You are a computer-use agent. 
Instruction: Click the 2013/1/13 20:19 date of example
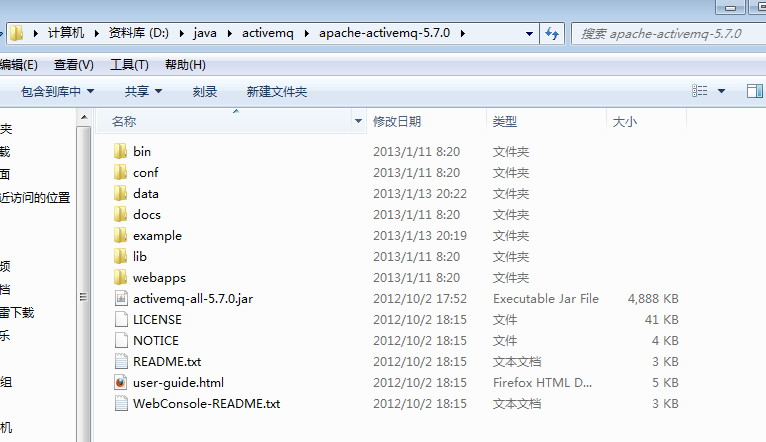pyautogui.click(x=420, y=235)
